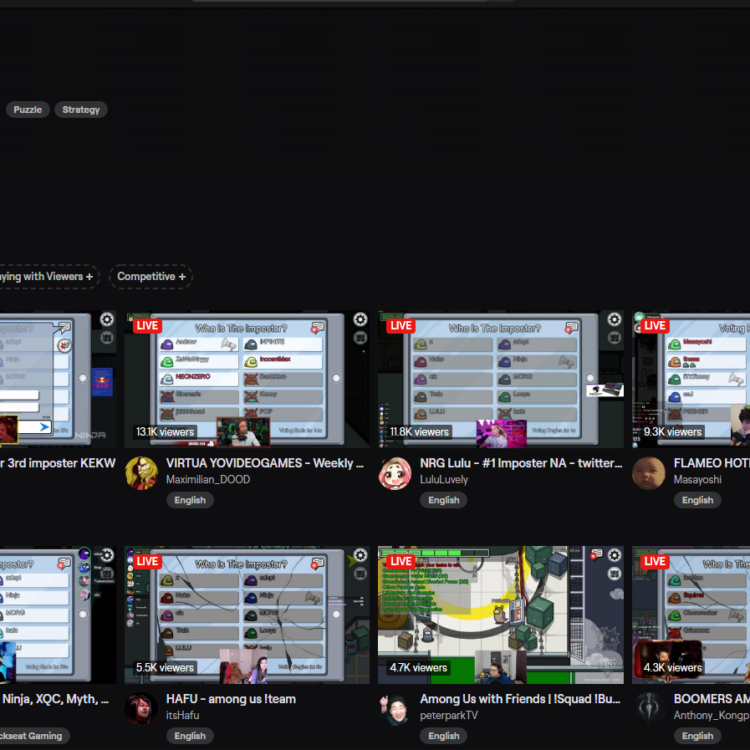The image size is (750, 750).
Task: Open LuluLuvely's profile avatar
Action: point(395,473)
